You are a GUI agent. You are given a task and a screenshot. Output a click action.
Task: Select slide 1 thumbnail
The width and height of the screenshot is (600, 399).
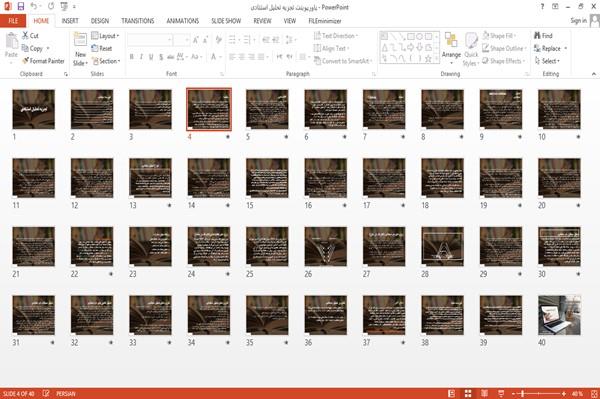(x=34, y=109)
